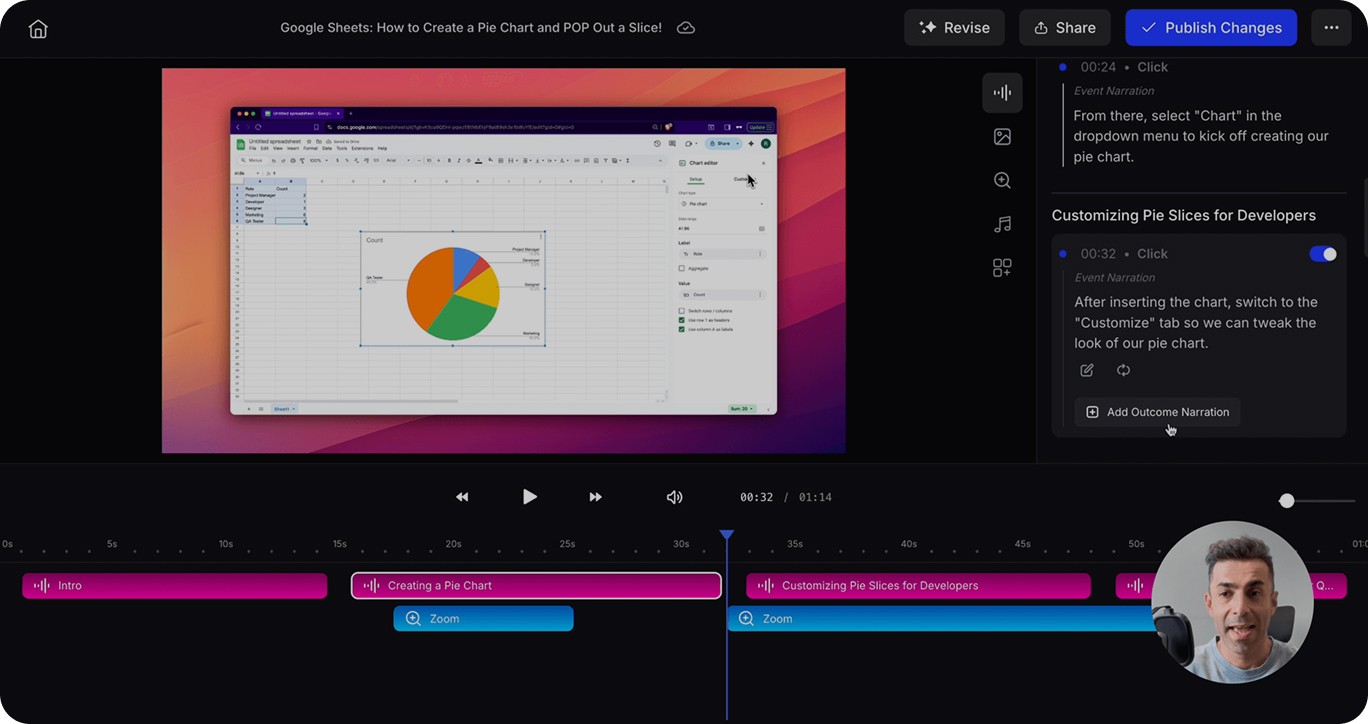Click the Customizing Pie Slices for Developers heading

1183,216
